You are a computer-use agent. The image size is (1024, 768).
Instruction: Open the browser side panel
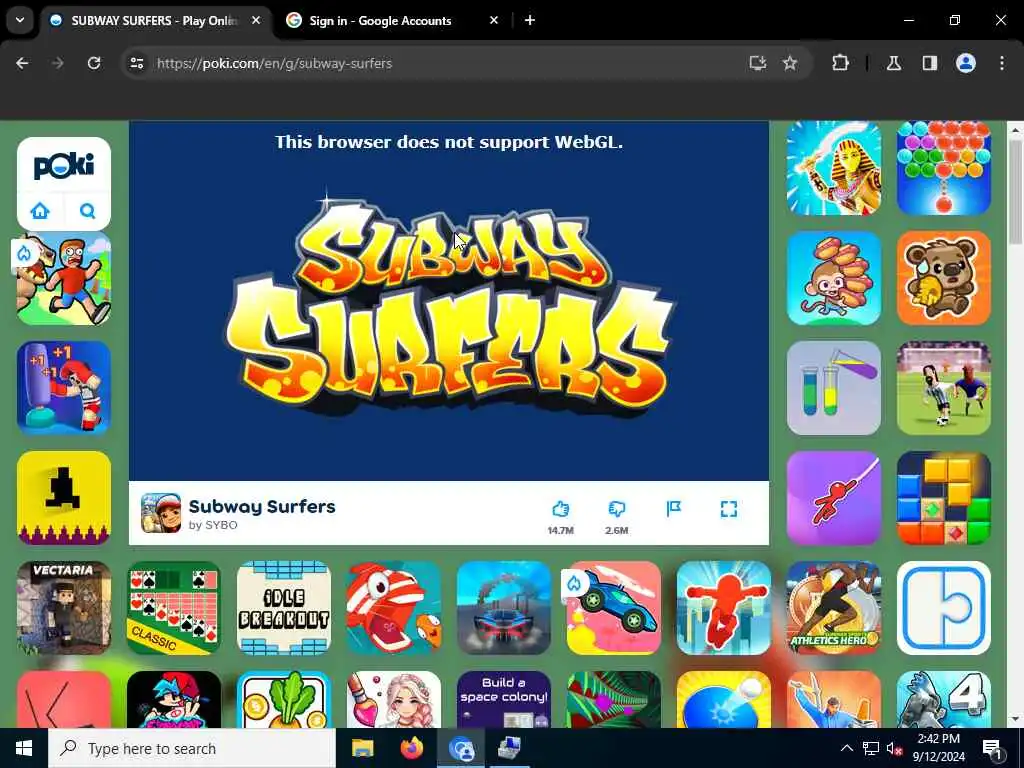(929, 63)
